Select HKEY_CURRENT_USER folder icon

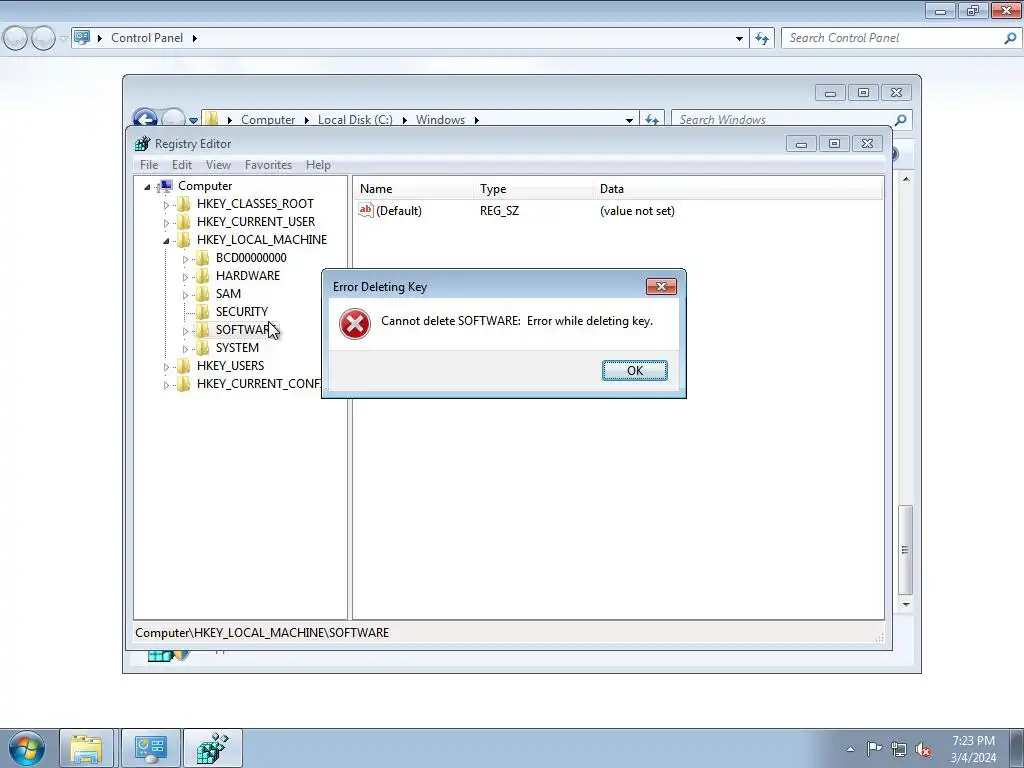click(184, 221)
